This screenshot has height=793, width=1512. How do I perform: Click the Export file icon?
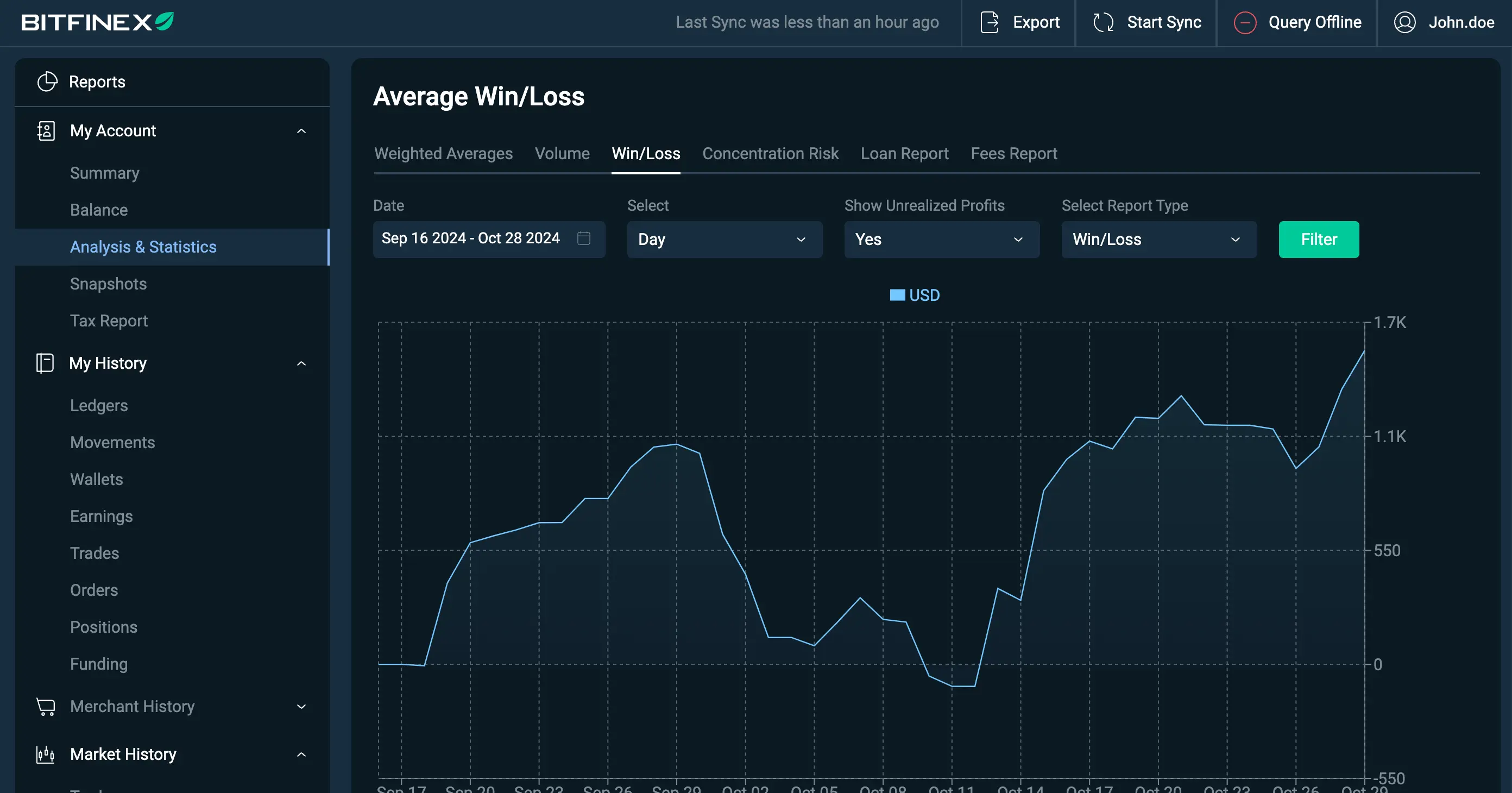tap(990, 22)
